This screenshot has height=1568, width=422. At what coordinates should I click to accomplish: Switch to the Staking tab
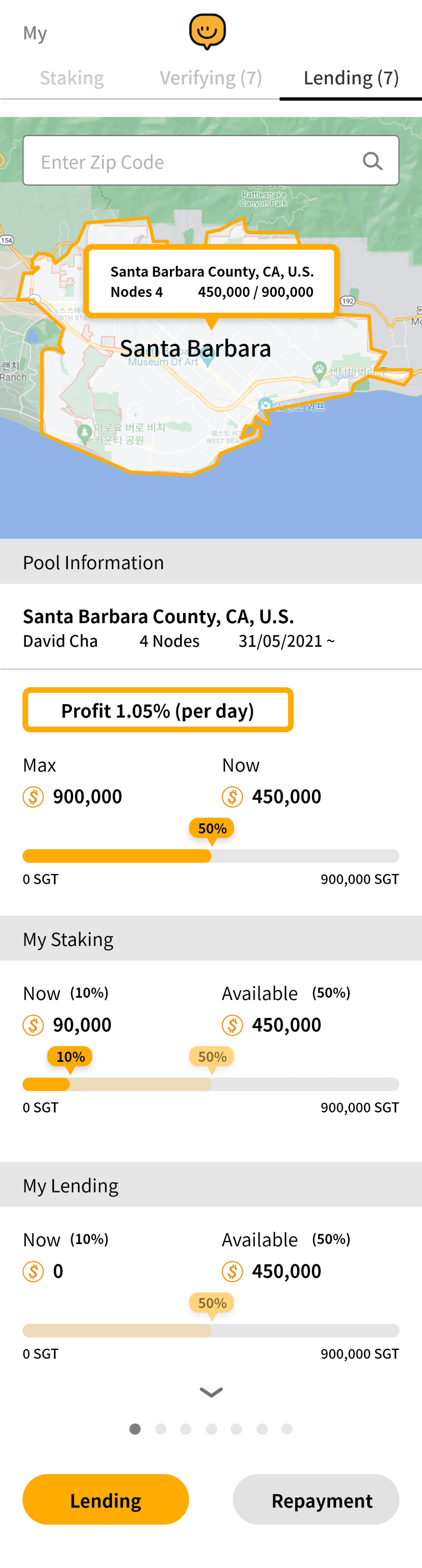tap(72, 78)
